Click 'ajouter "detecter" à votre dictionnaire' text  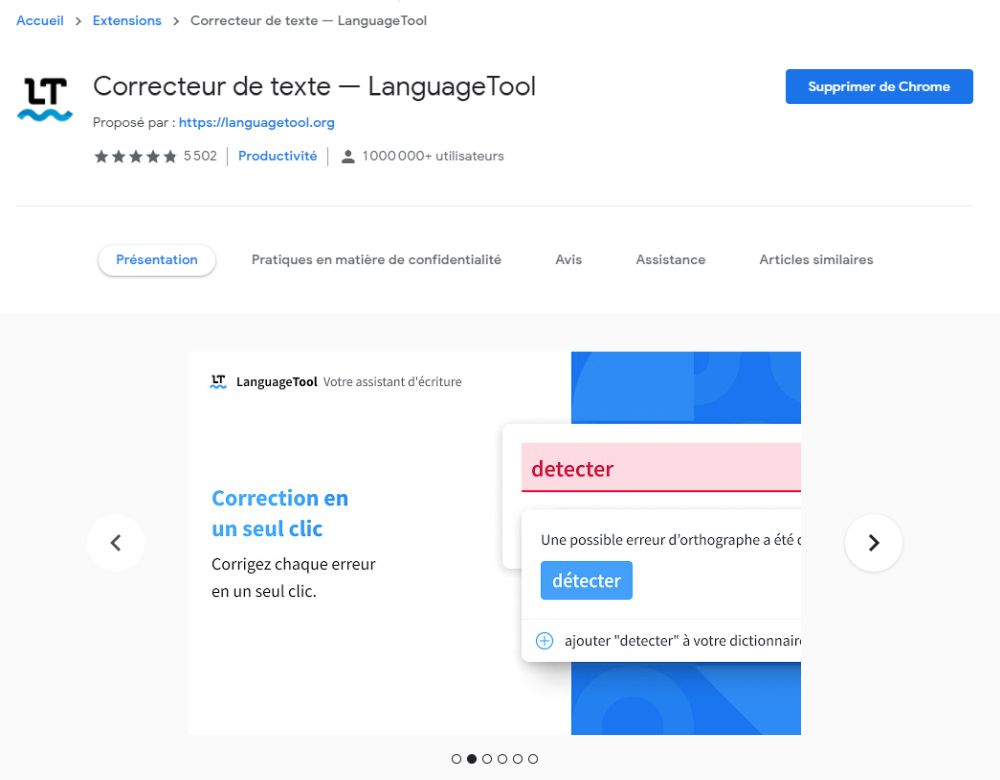pyautogui.click(x=683, y=641)
